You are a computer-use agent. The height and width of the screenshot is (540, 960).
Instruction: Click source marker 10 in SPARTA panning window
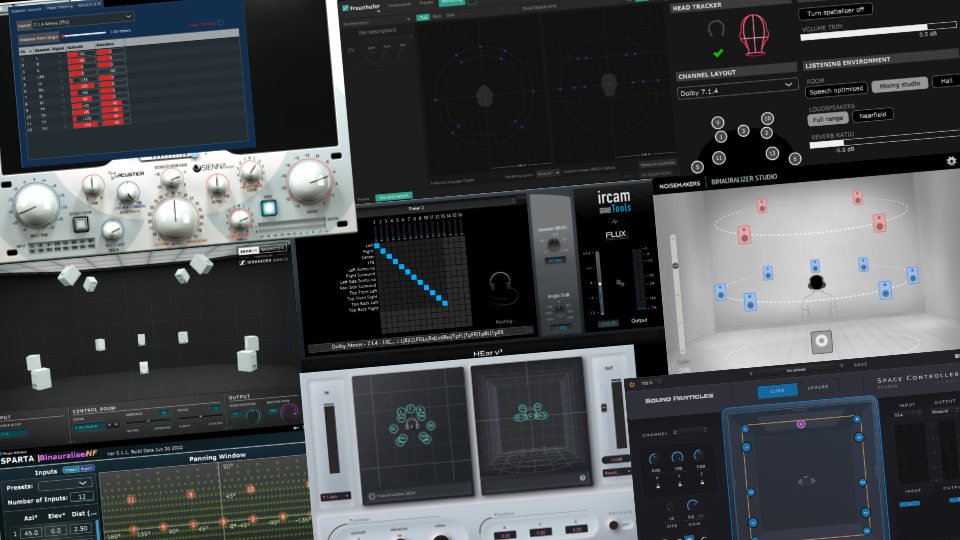pyautogui.click(x=250, y=489)
